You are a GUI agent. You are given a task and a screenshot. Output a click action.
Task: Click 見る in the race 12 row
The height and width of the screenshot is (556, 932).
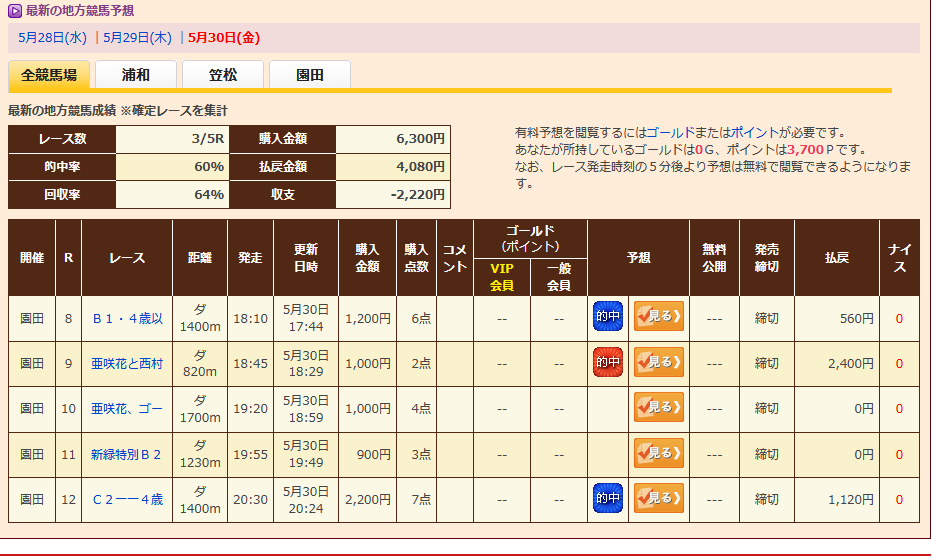click(658, 498)
